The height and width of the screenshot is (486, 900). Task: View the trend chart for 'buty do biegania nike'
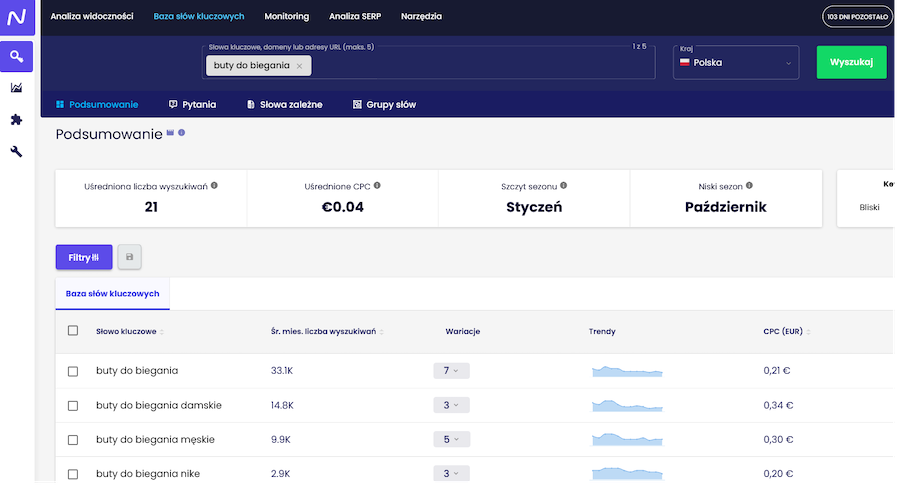[x=627, y=473]
